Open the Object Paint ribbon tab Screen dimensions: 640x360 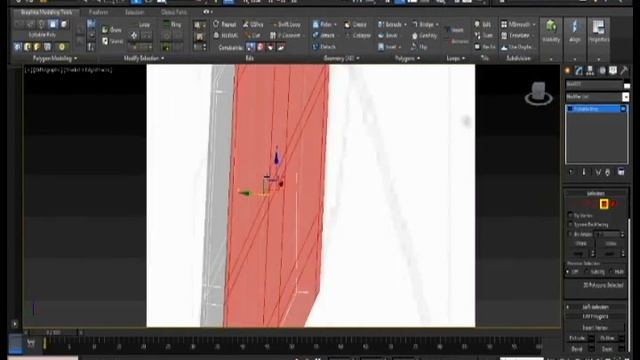[x=174, y=12]
